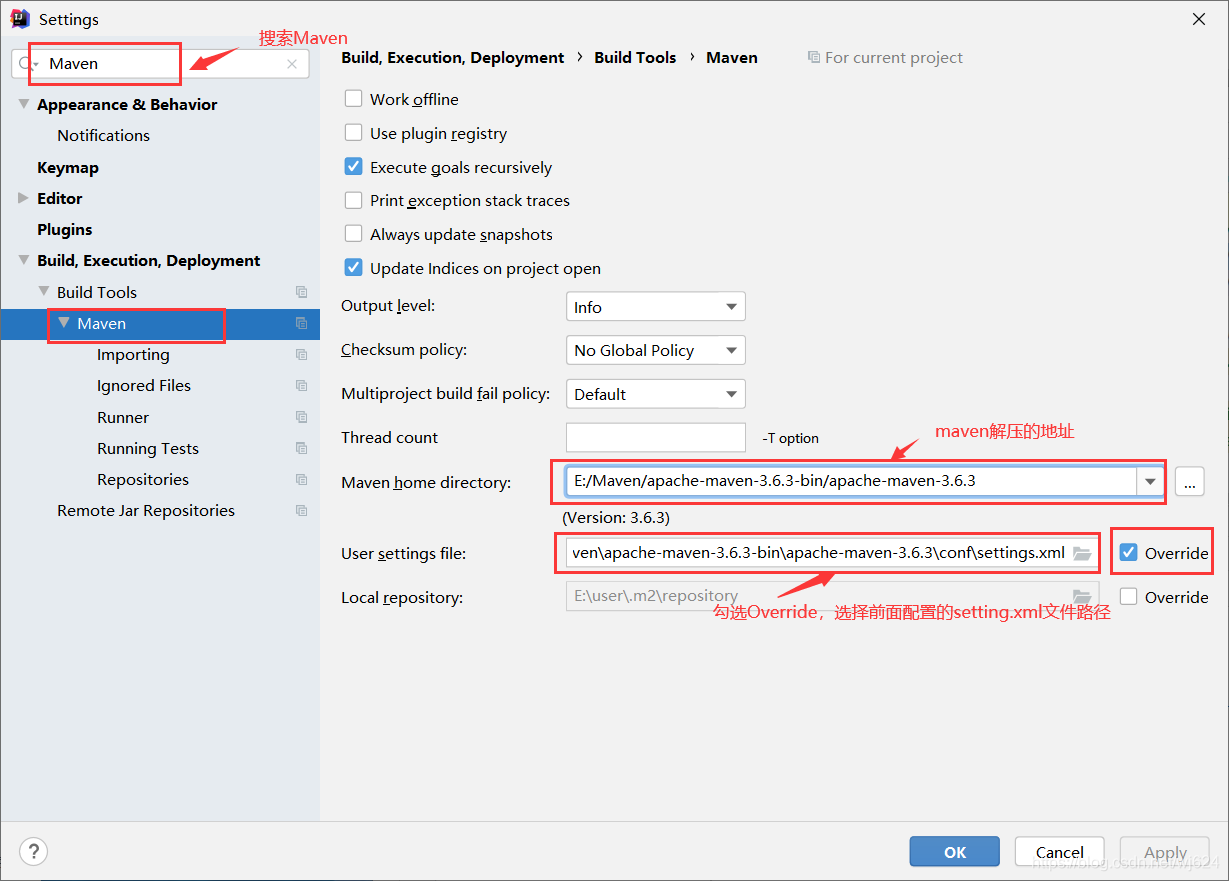Select Remote Jar Repositories
This screenshot has width=1229, height=881.
click(146, 510)
